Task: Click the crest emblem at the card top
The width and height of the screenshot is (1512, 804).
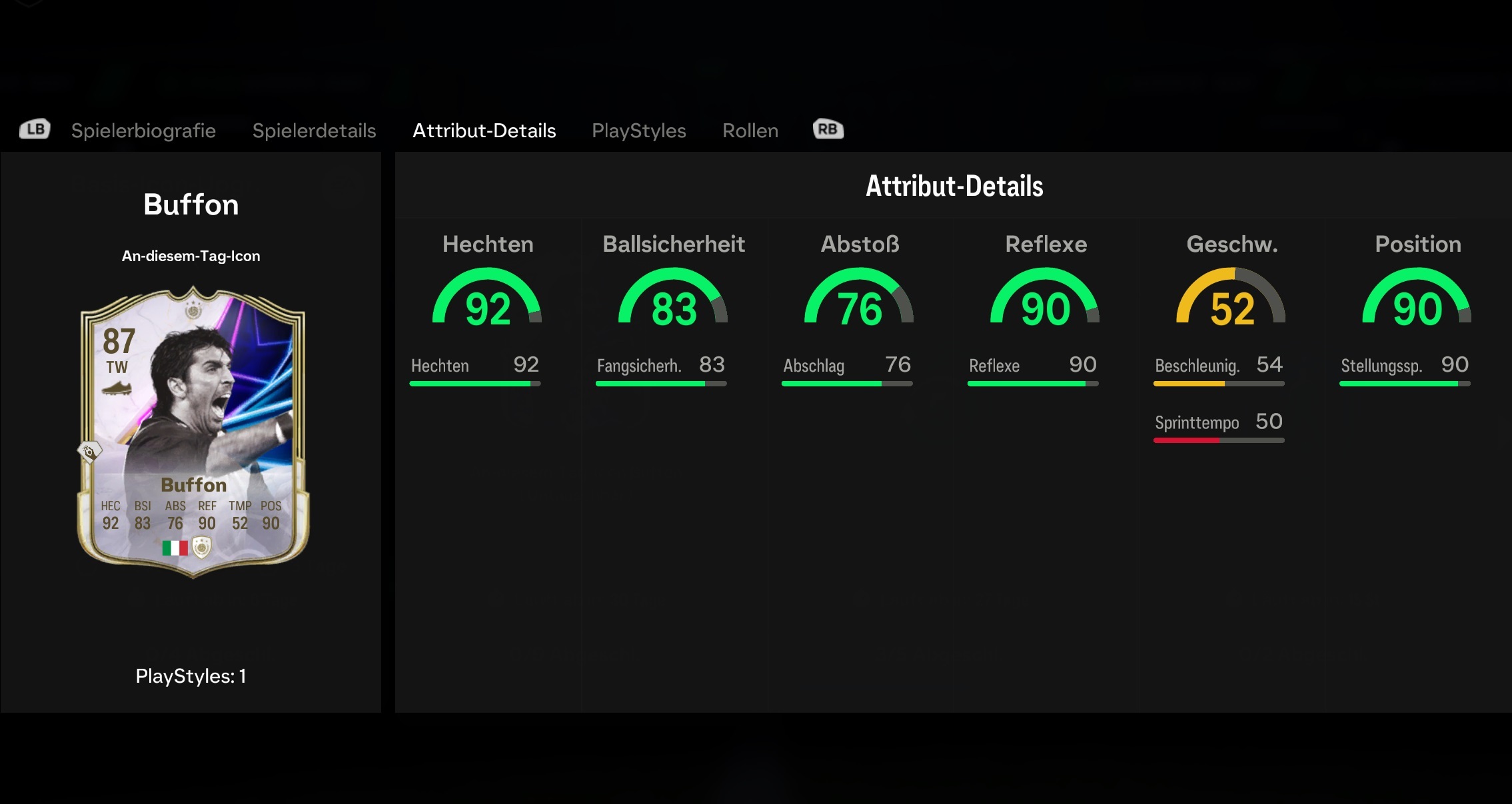Action: click(193, 310)
